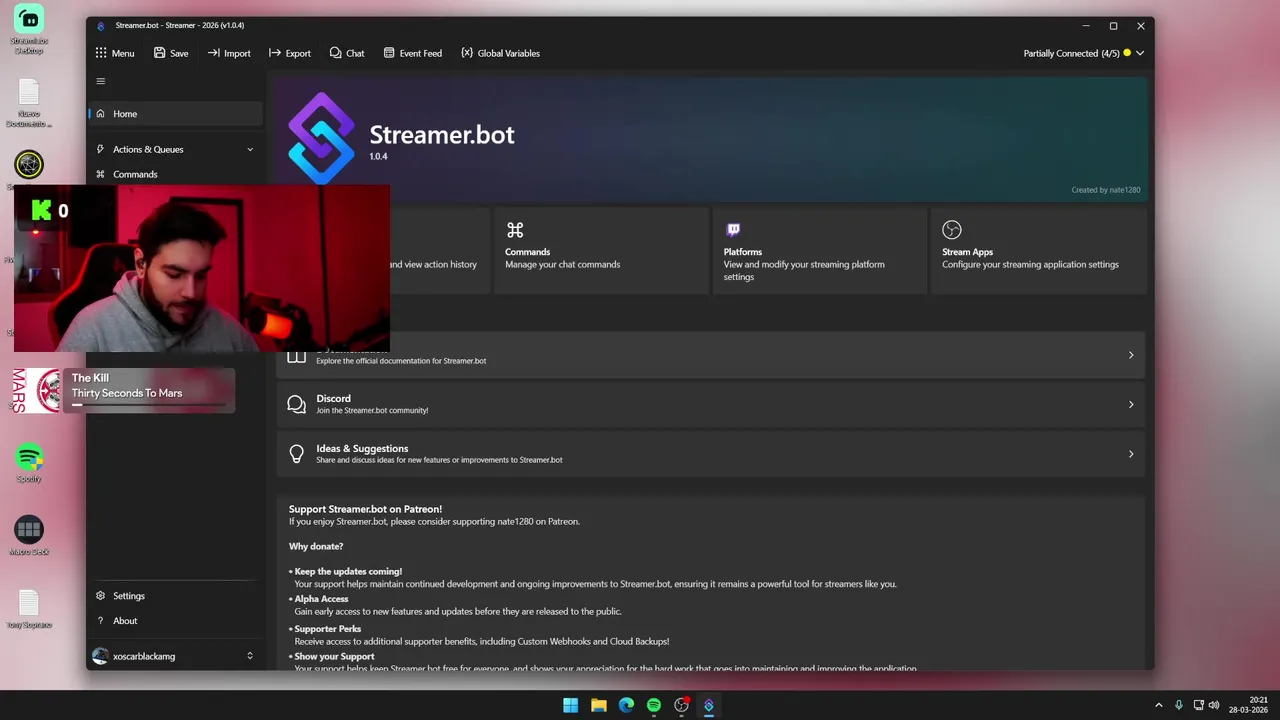The image size is (1280, 720).
Task: Select the Tony Soprano text file on desktop
Action: pos(29,610)
